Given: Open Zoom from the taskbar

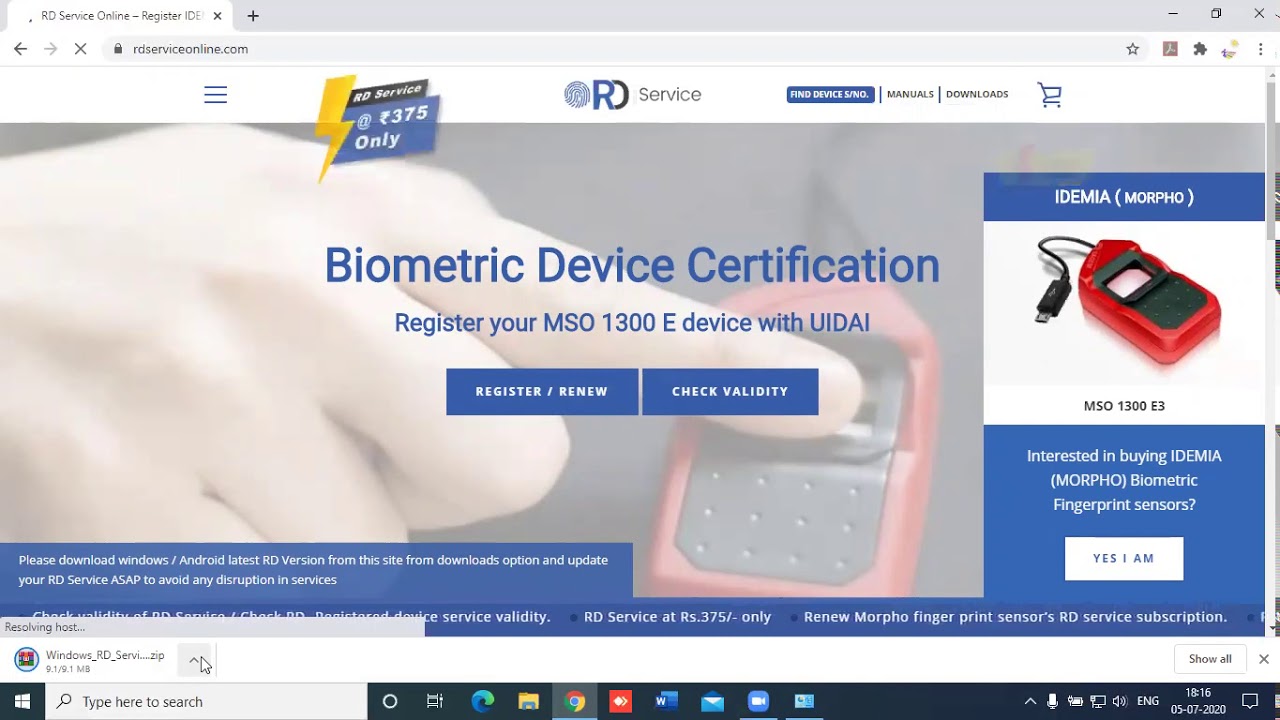Looking at the screenshot, I should tap(758, 702).
